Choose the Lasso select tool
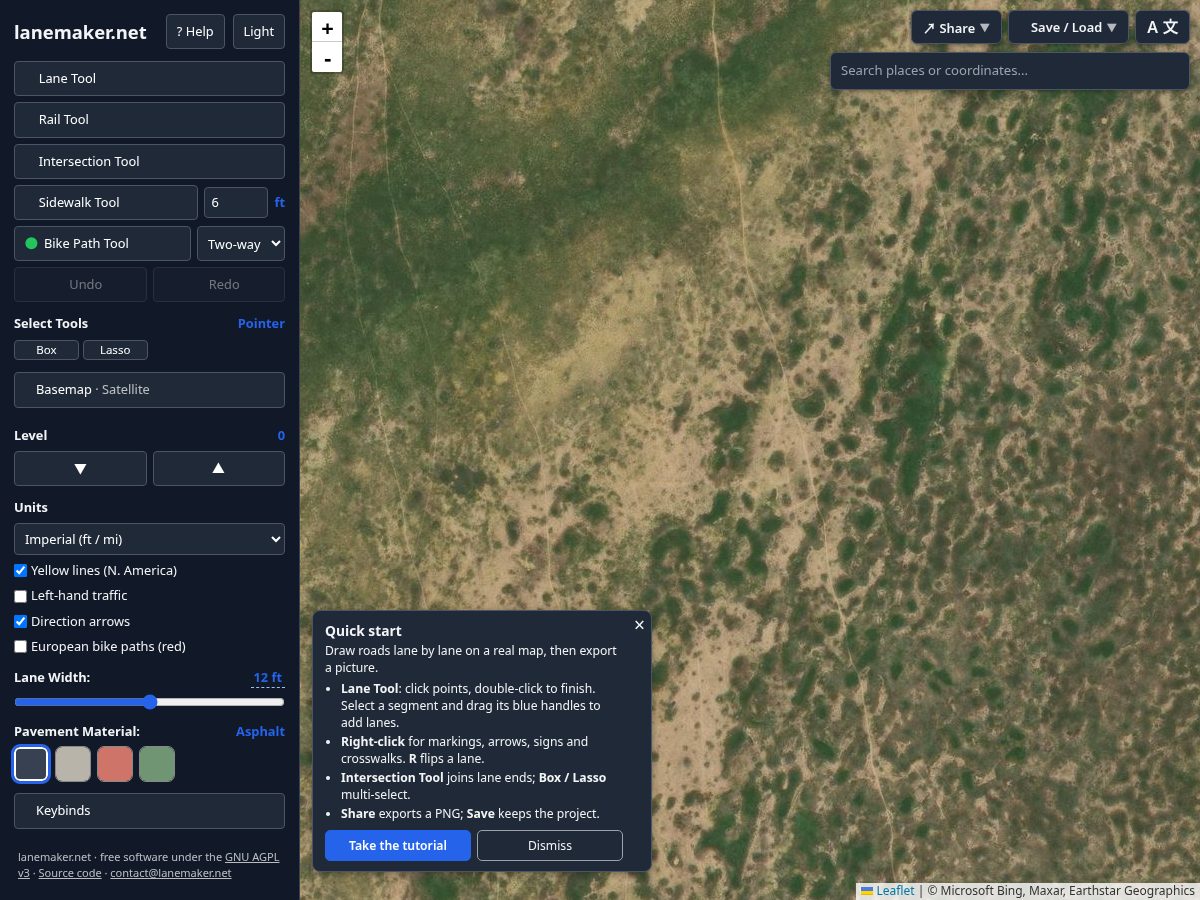This screenshot has width=1200, height=900. click(x=115, y=350)
